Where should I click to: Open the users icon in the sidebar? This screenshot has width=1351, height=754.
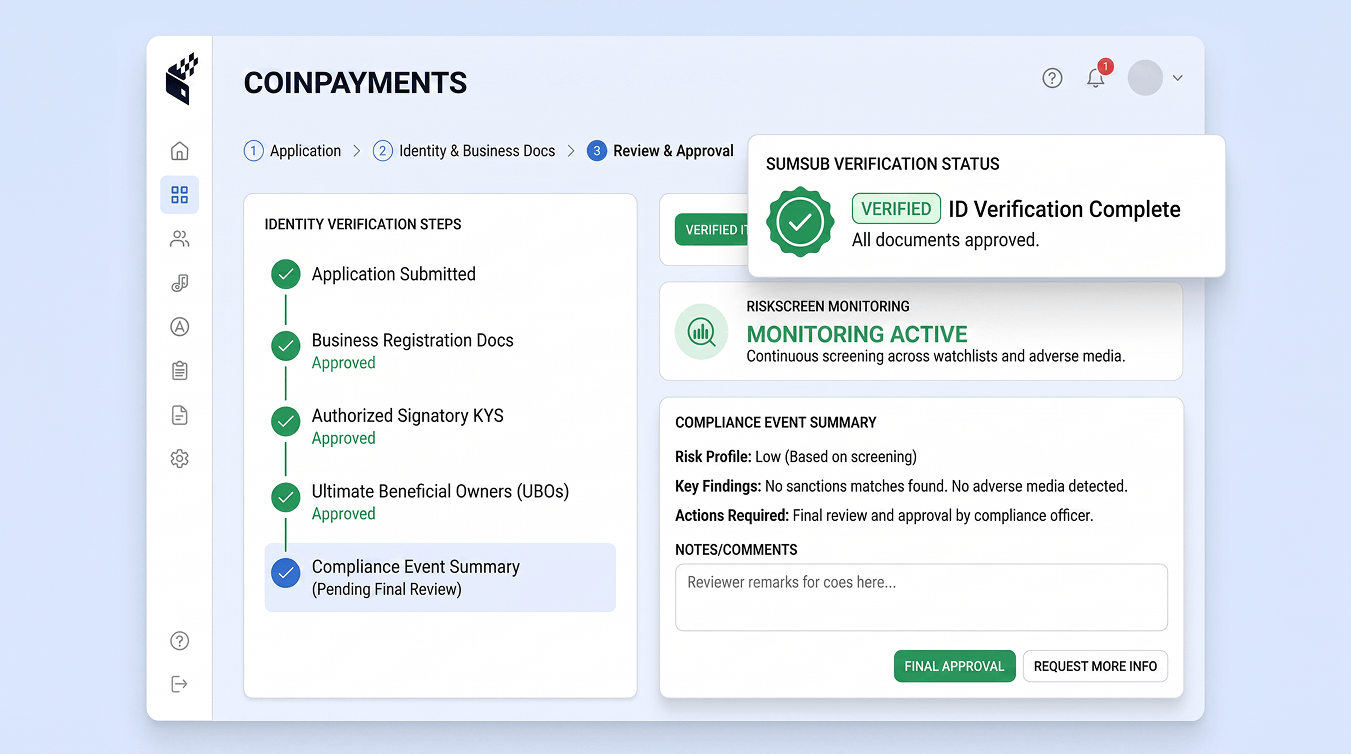[x=180, y=239]
